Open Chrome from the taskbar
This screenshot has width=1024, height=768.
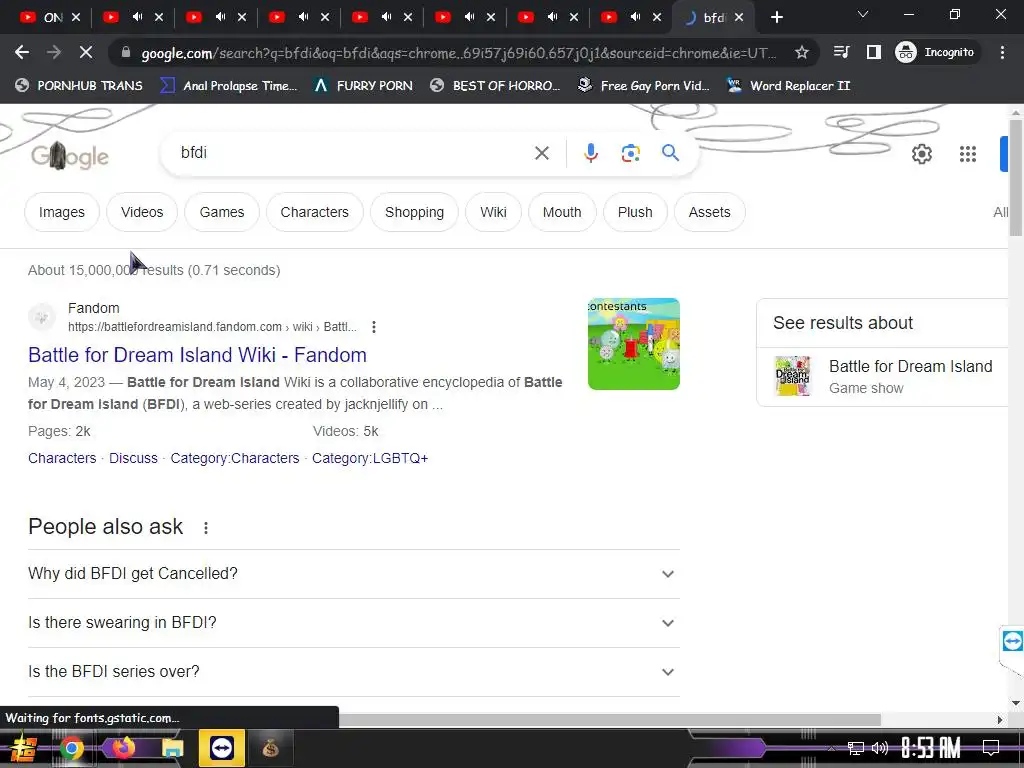click(x=72, y=748)
